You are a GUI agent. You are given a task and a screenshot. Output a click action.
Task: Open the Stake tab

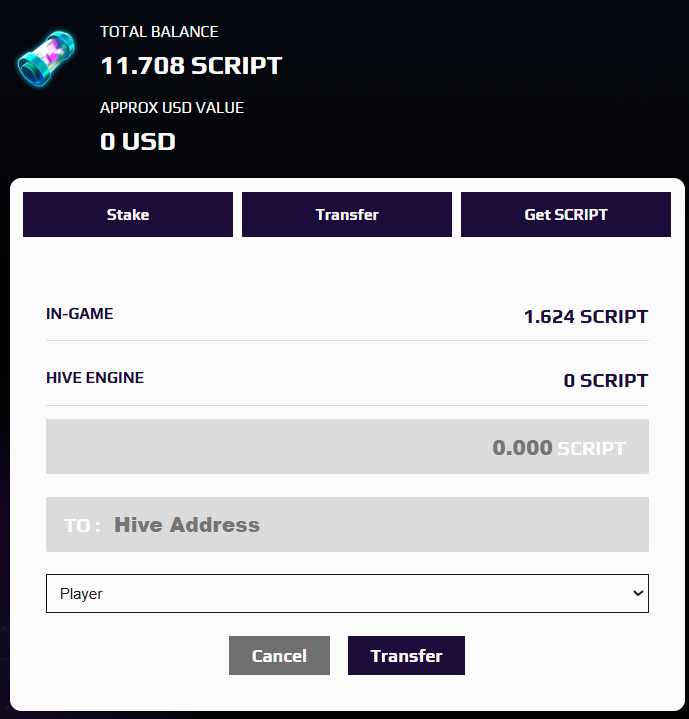pyautogui.click(x=128, y=215)
